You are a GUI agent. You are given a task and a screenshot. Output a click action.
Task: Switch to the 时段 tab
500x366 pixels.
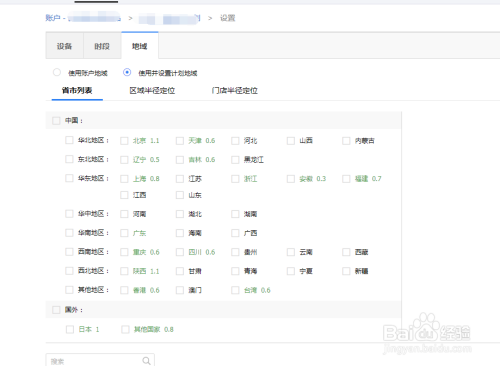pyautogui.click(x=102, y=46)
